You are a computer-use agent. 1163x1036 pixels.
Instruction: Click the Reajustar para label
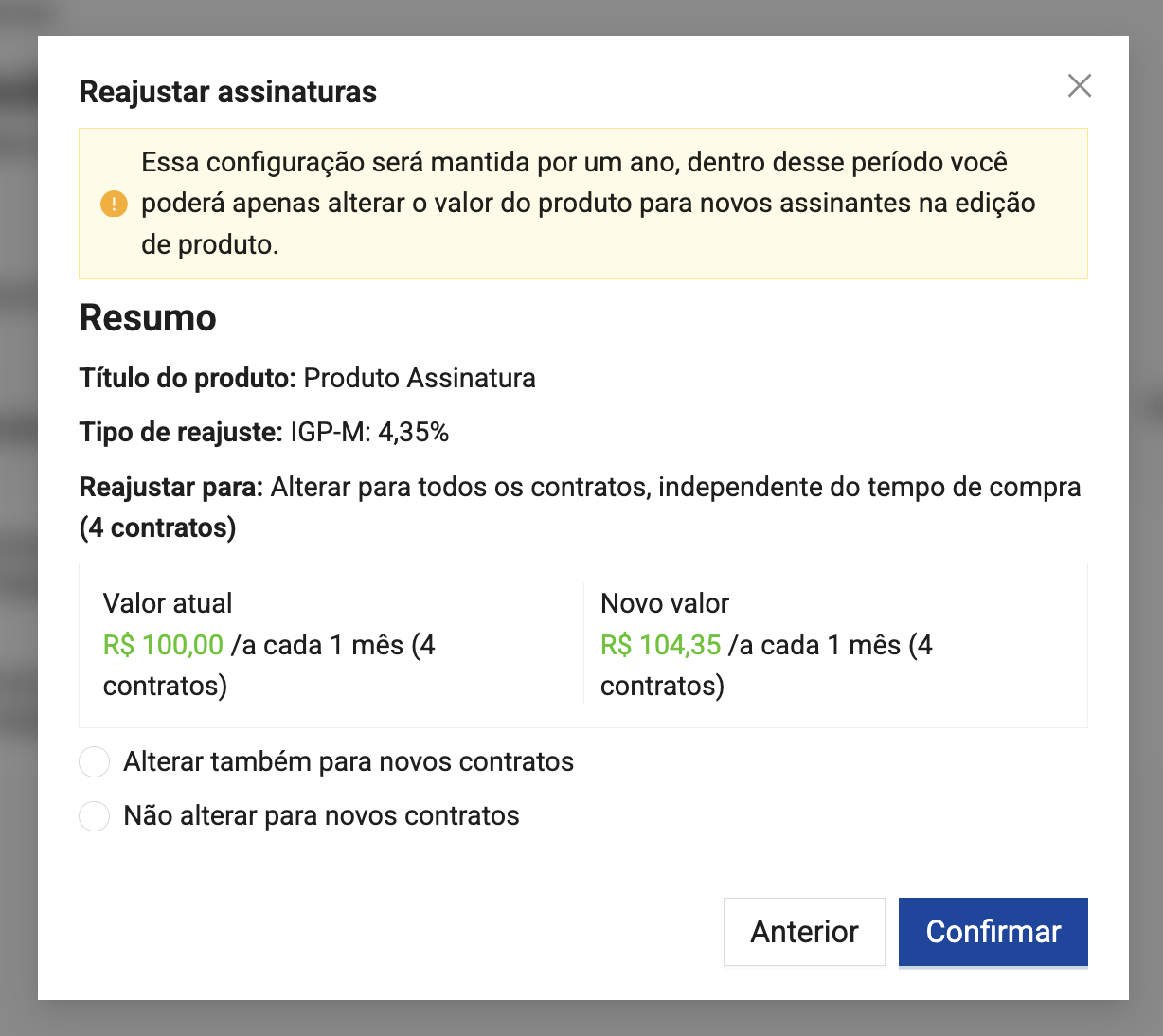click(171, 488)
